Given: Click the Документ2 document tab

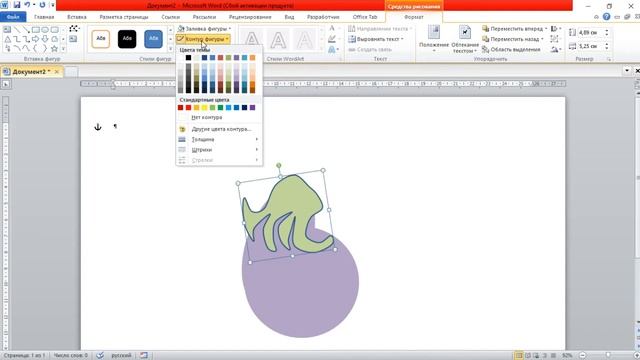Looking at the screenshot, I should click(x=31, y=72).
